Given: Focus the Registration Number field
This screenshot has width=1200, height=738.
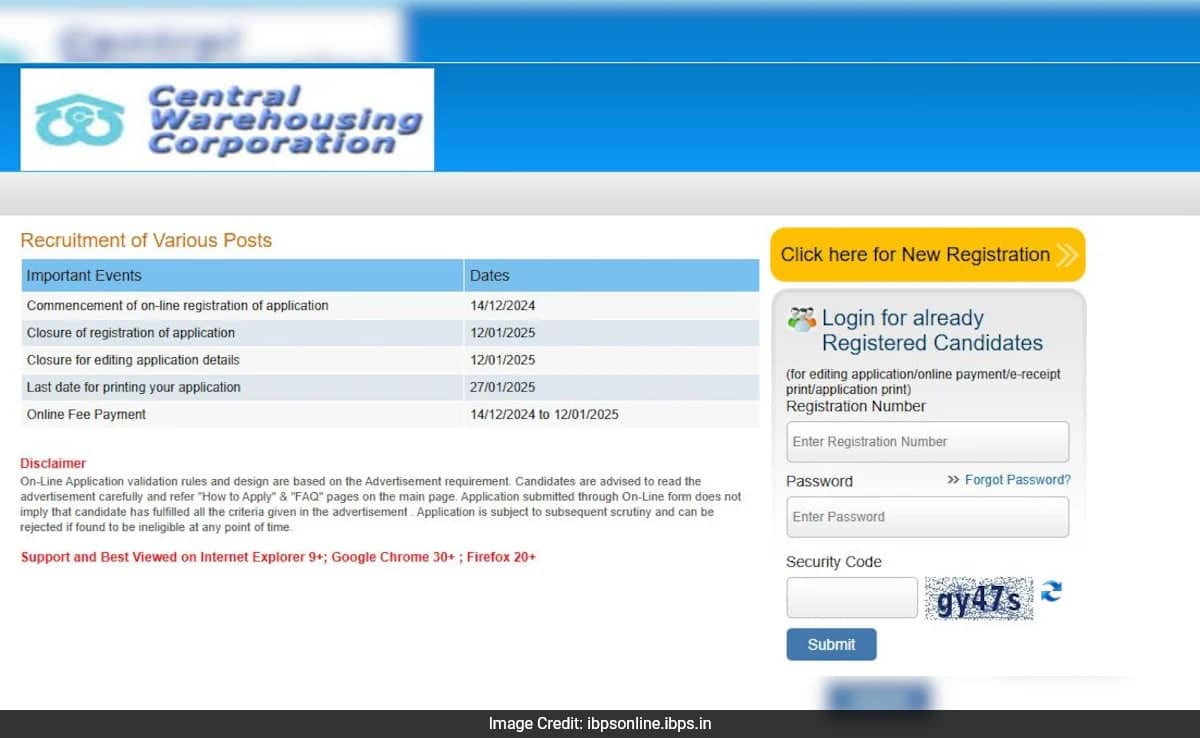Looking at the screenshot, I should 927,442.
